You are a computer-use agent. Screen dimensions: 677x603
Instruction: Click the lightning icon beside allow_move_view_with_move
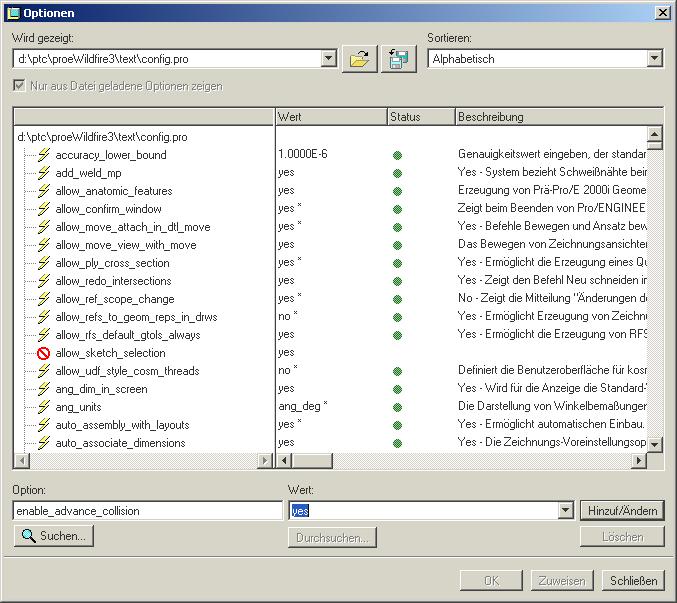click(x=44, y=245)
